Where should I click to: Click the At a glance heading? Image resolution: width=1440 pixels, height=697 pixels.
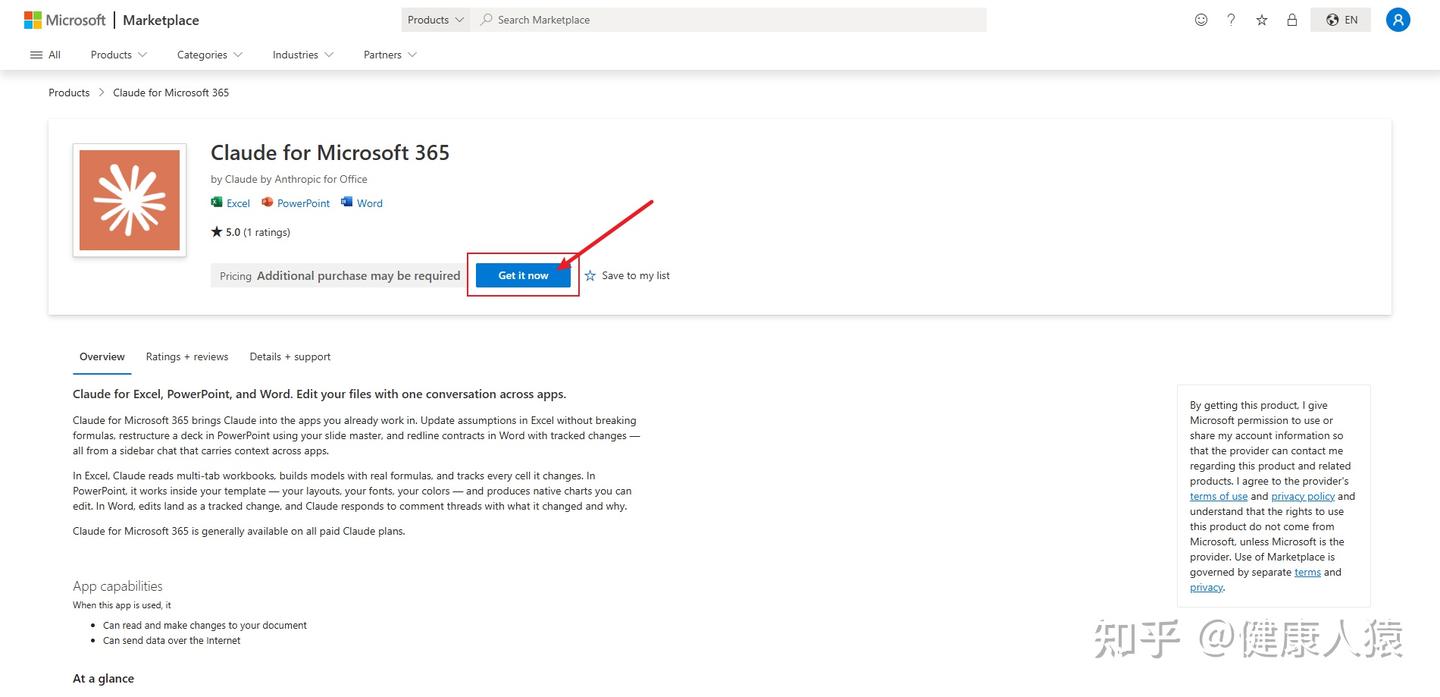pos(103,679)
